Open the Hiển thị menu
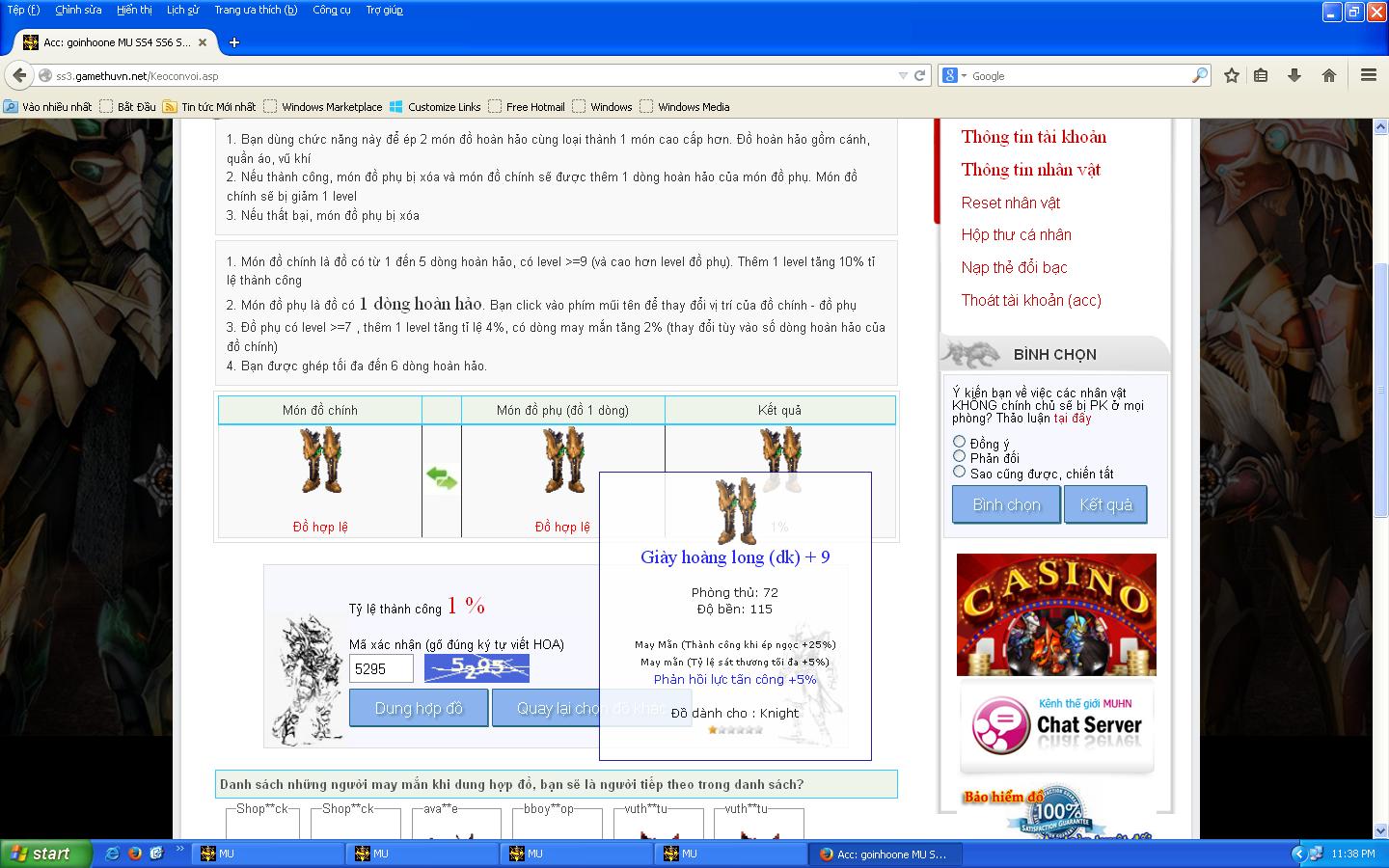The image size is (1389, 868). [134, 10]
